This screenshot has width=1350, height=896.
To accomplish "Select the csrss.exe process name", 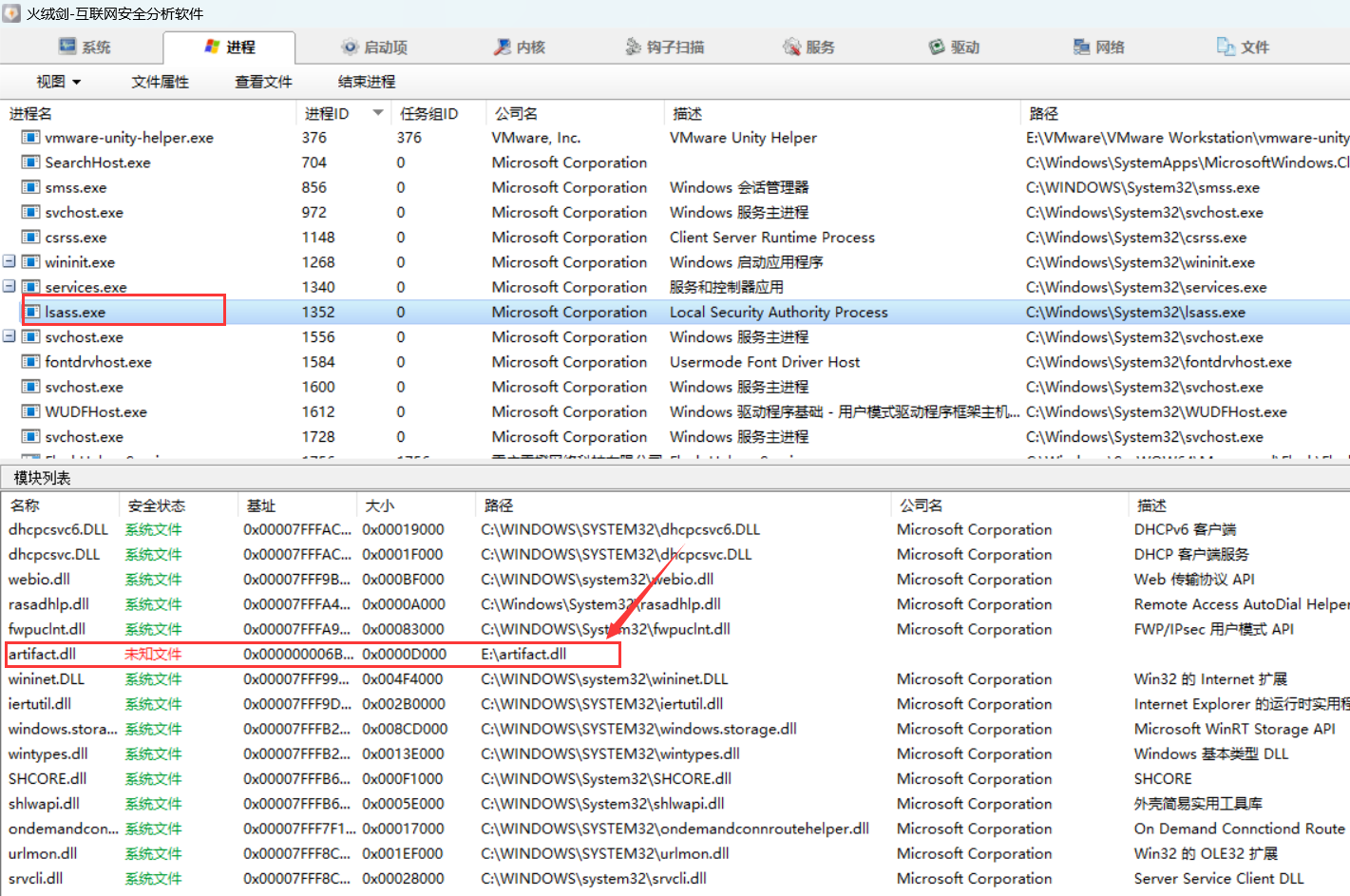I will pos(76,238).
